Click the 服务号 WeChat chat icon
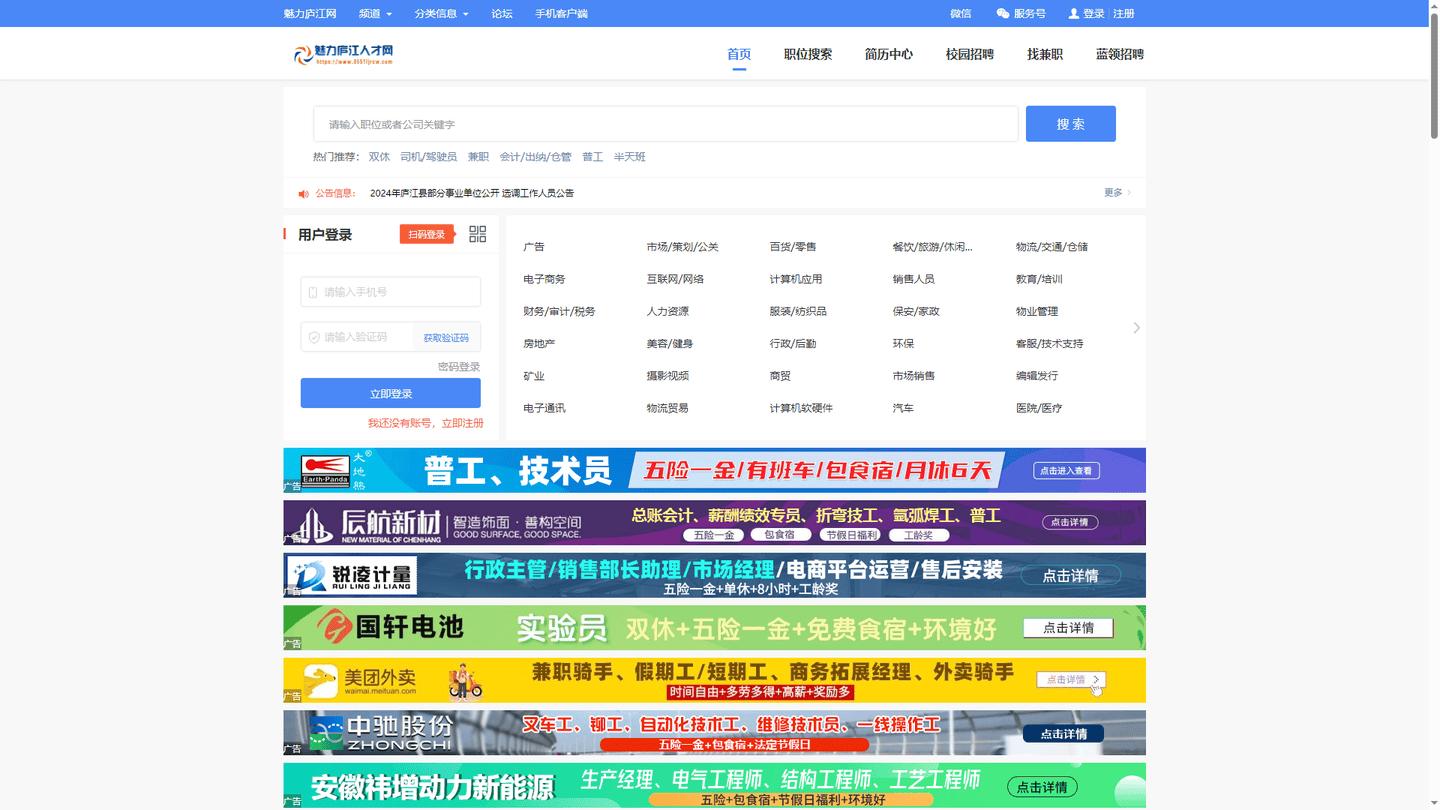This screenshot has height=810, width=1440. click(1003, 14)
